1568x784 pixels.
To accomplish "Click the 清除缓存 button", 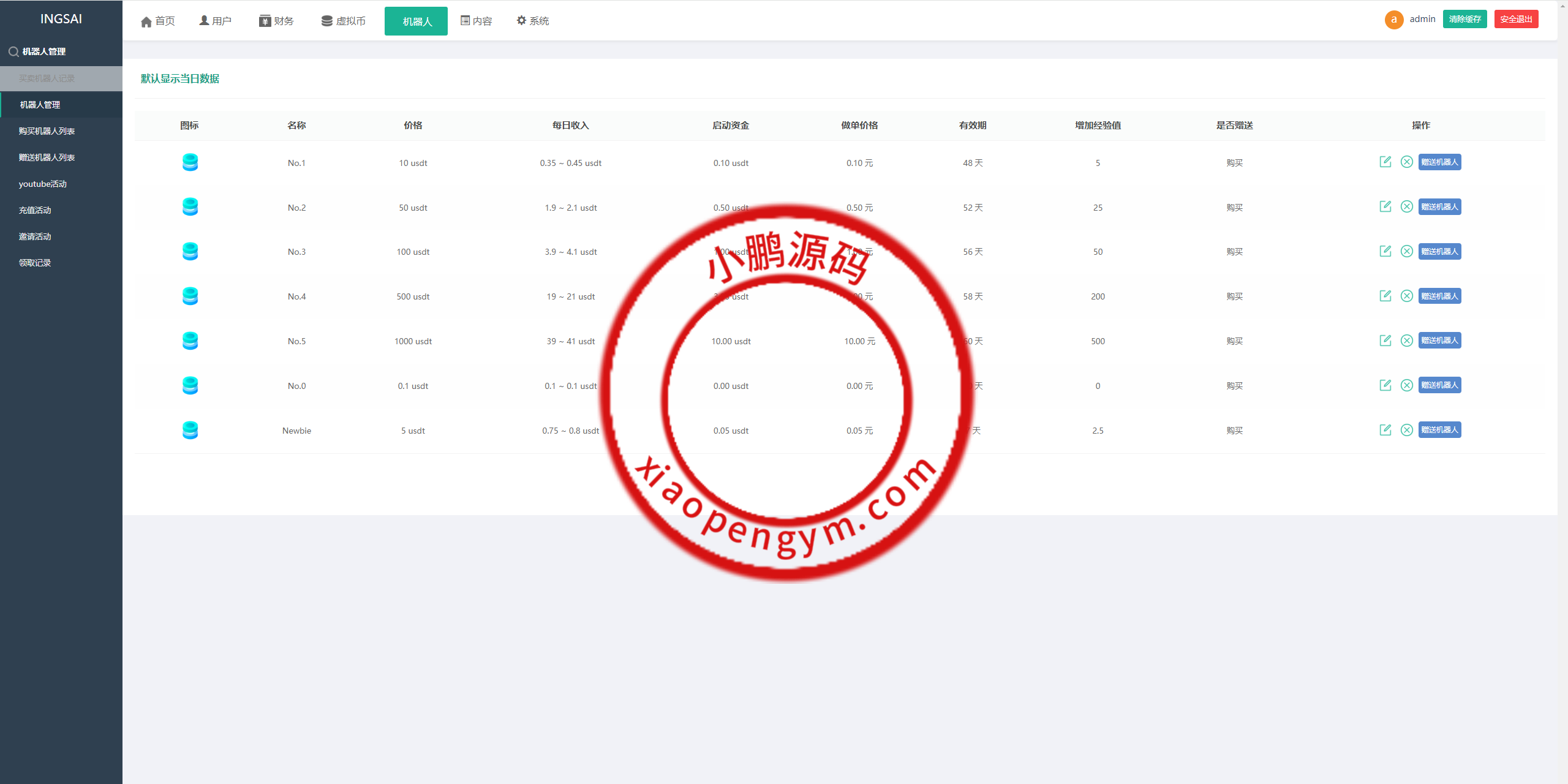I will pyautogui.click(x=1465, y=19).
